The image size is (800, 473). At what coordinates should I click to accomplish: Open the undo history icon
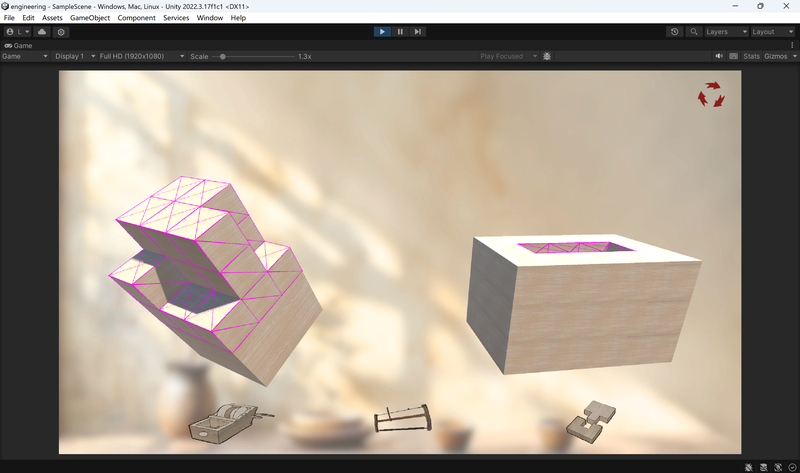point(674,32)
